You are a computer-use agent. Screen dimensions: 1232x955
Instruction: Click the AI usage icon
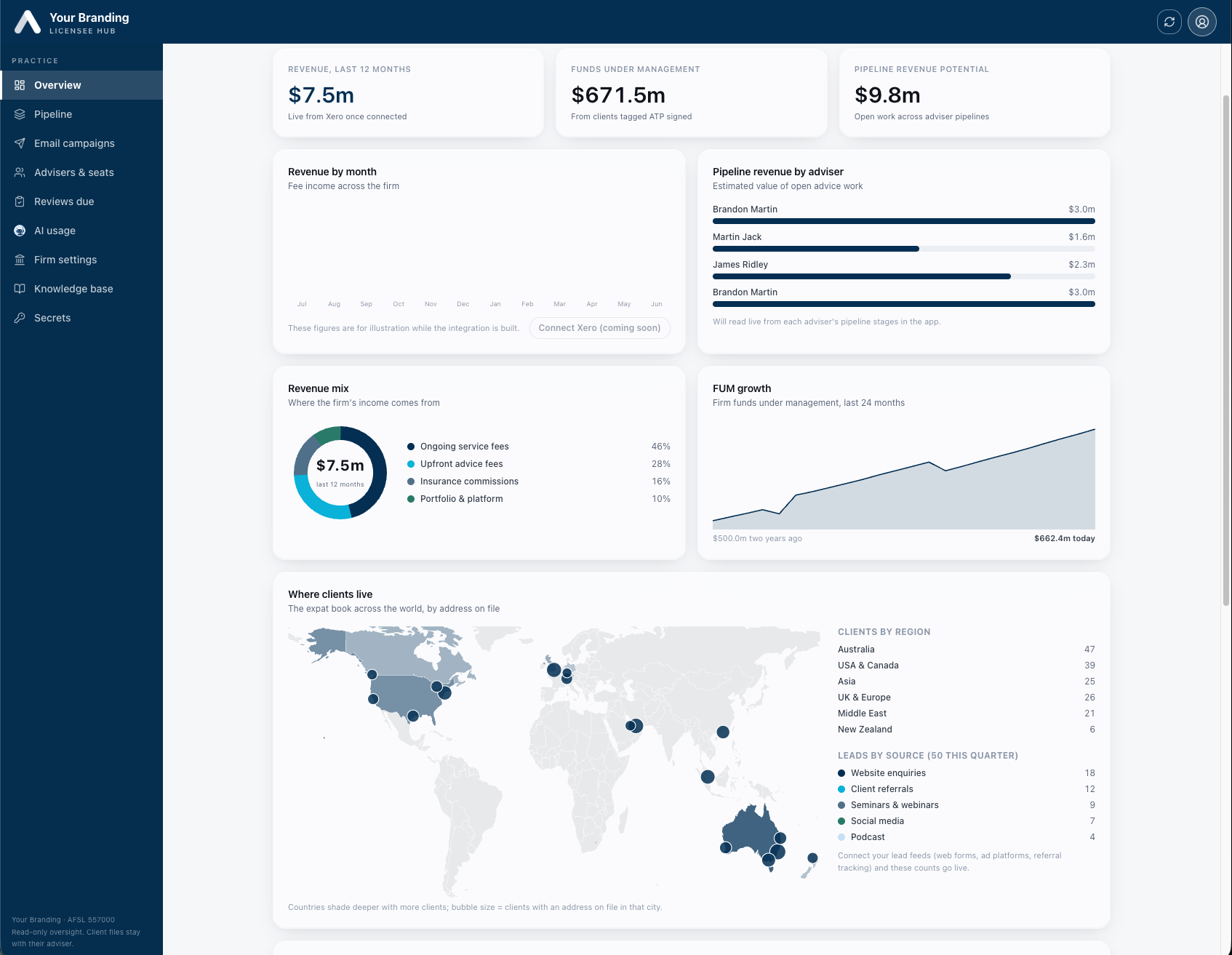pos(20,231)
